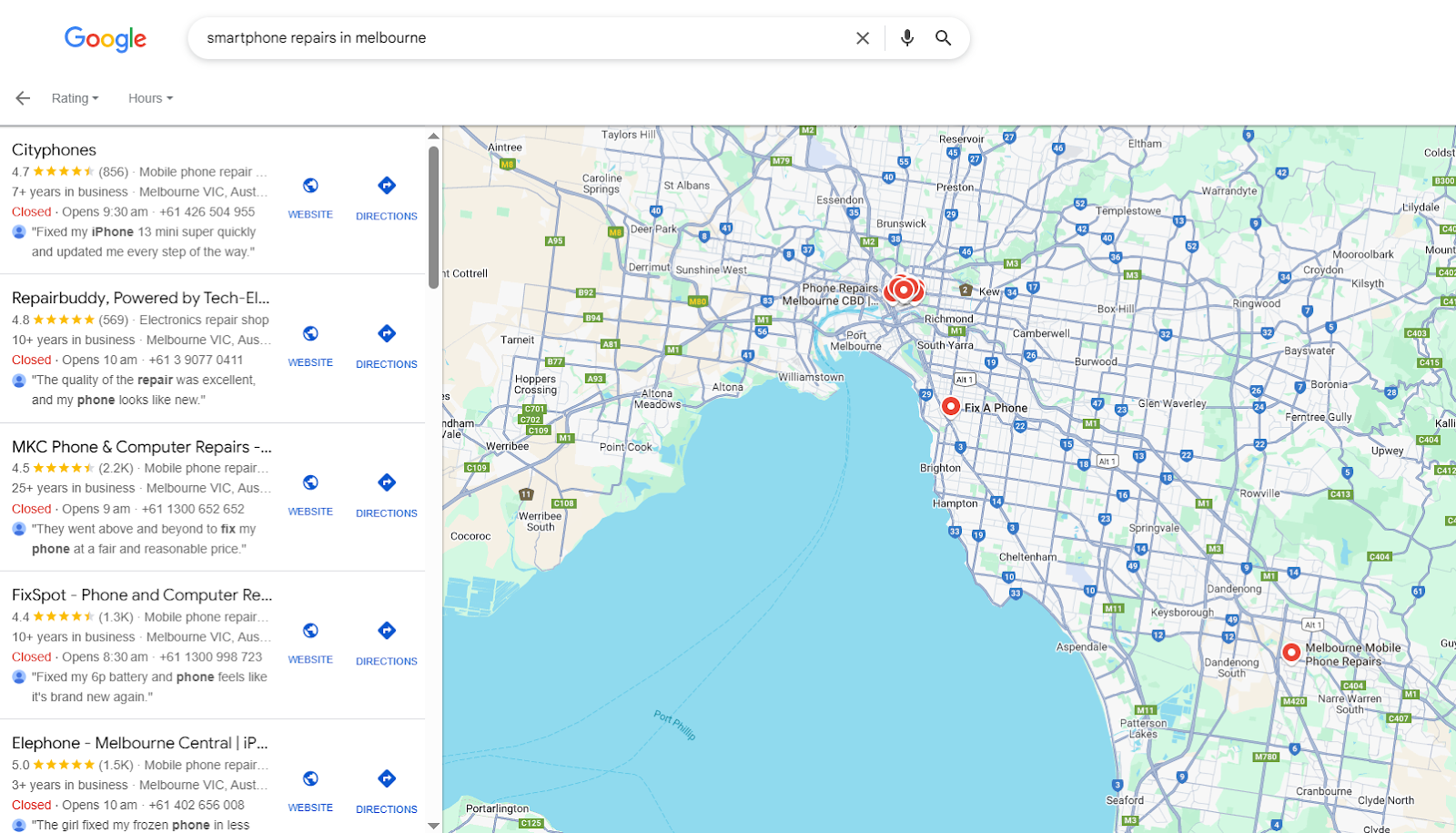Viewport: 1456px width, 833px height.
Task: Open the MKC Phone & Computer Repairs listing
Action: [x=142, y=447]
